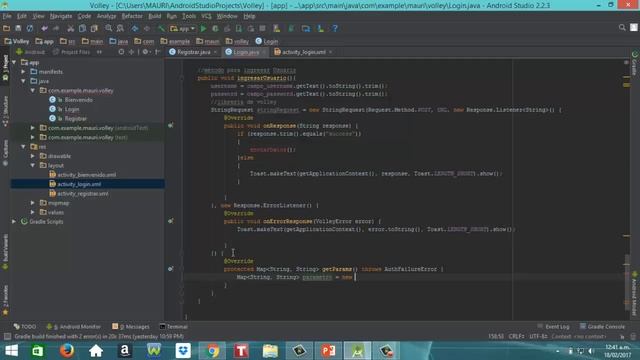Open the Refactor menu

point(132,16)
